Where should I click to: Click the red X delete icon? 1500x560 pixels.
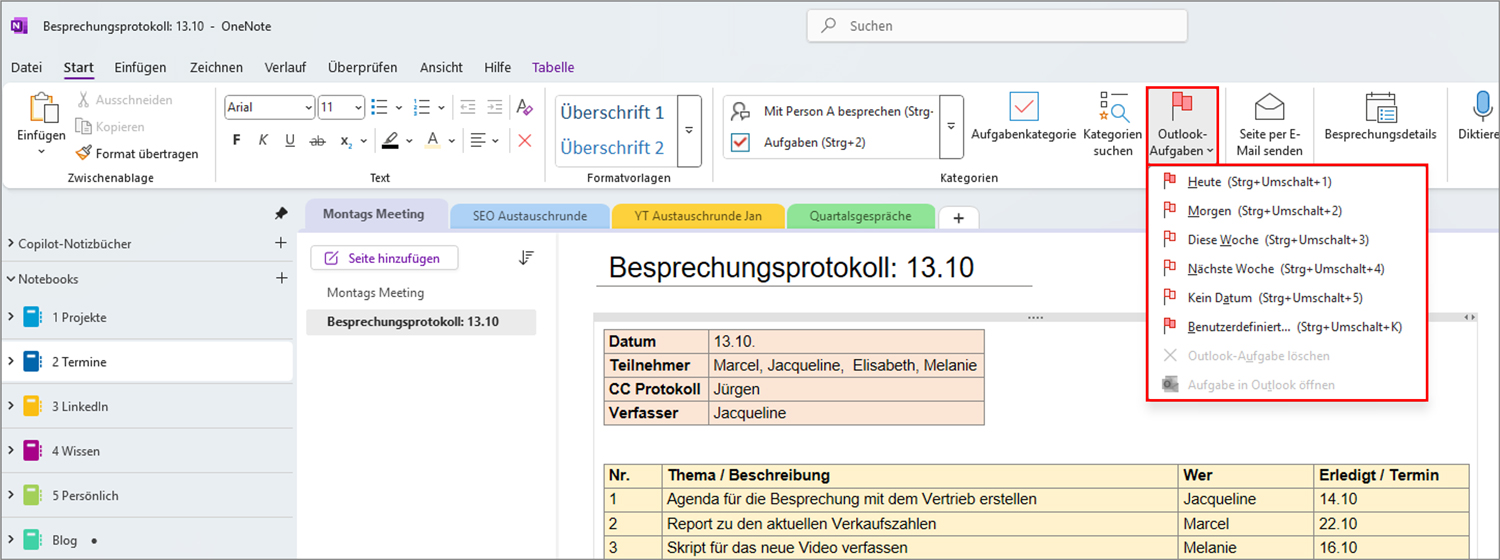525,141
